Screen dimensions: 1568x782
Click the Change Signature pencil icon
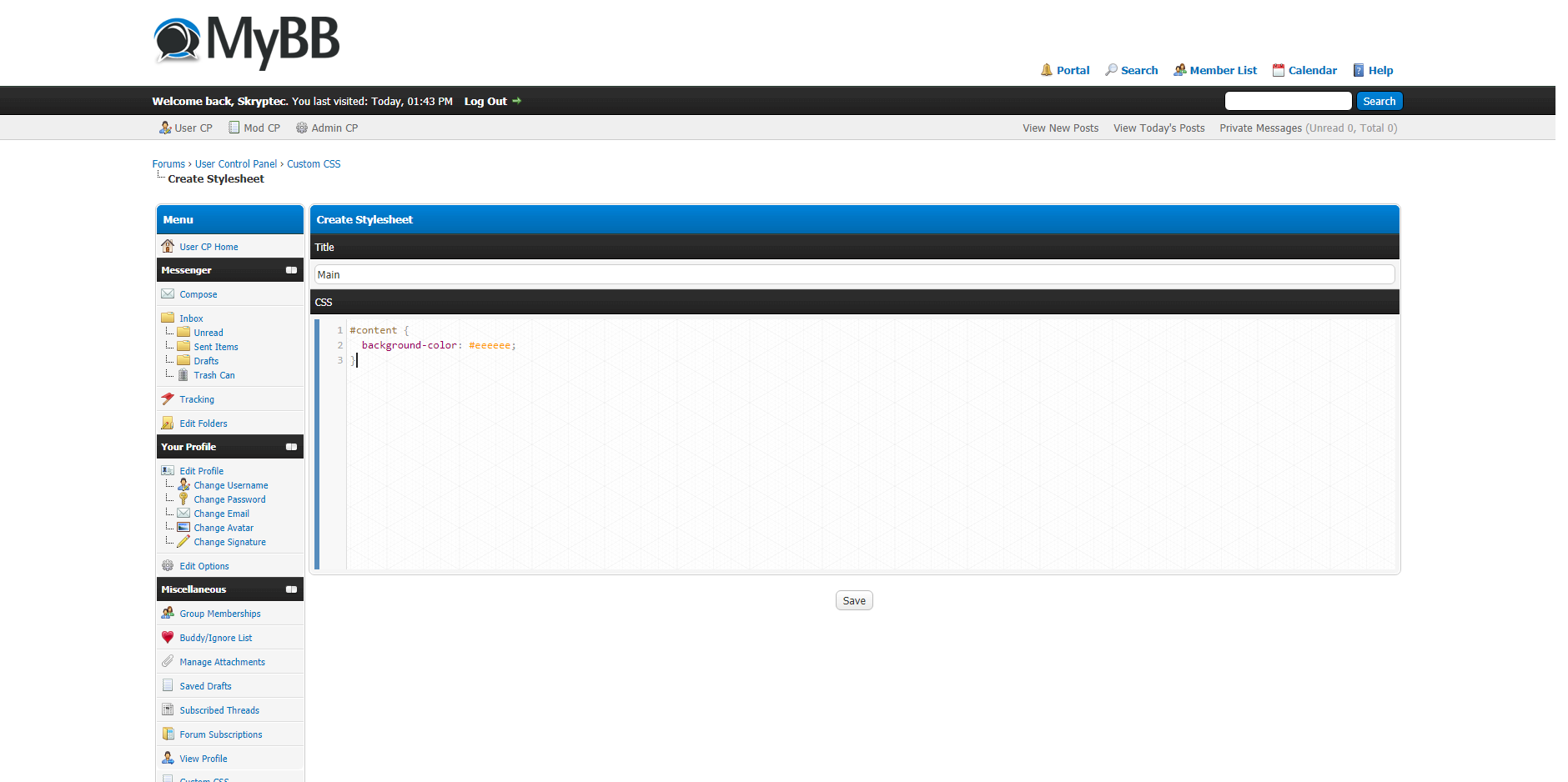[x=183, y=541]
